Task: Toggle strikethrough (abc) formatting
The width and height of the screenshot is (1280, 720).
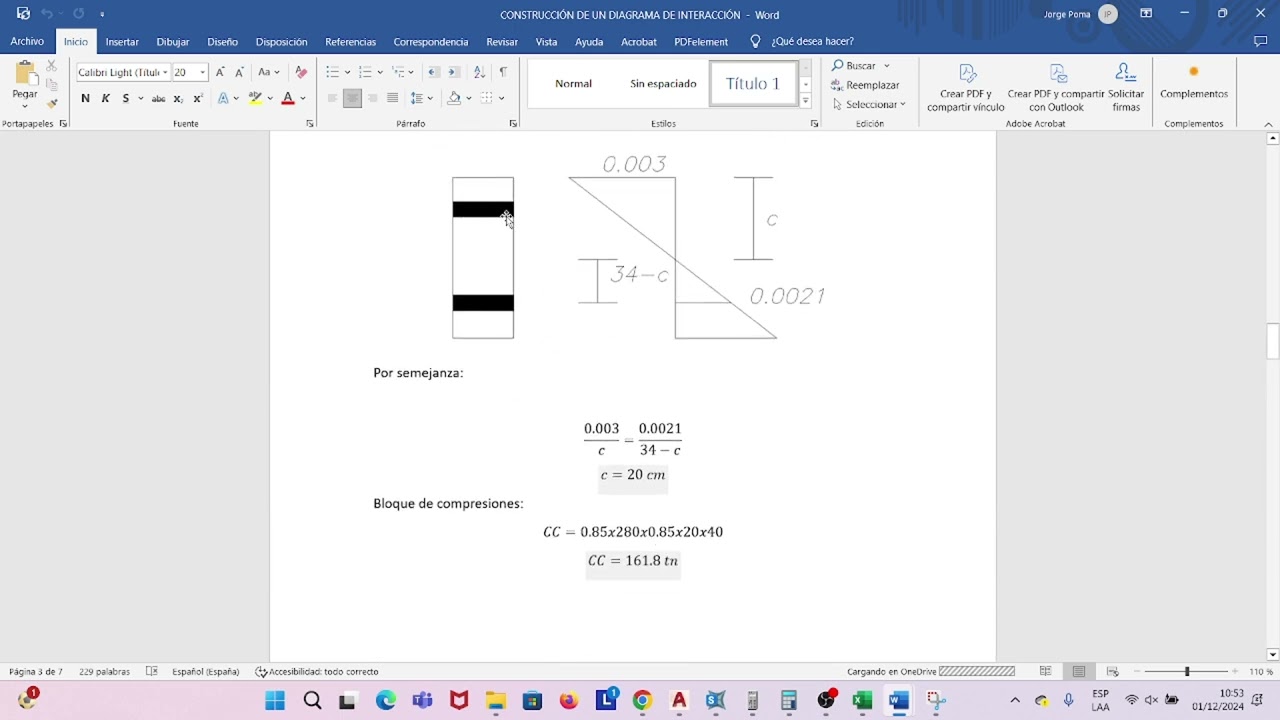Action: click(x=158, y=98)
